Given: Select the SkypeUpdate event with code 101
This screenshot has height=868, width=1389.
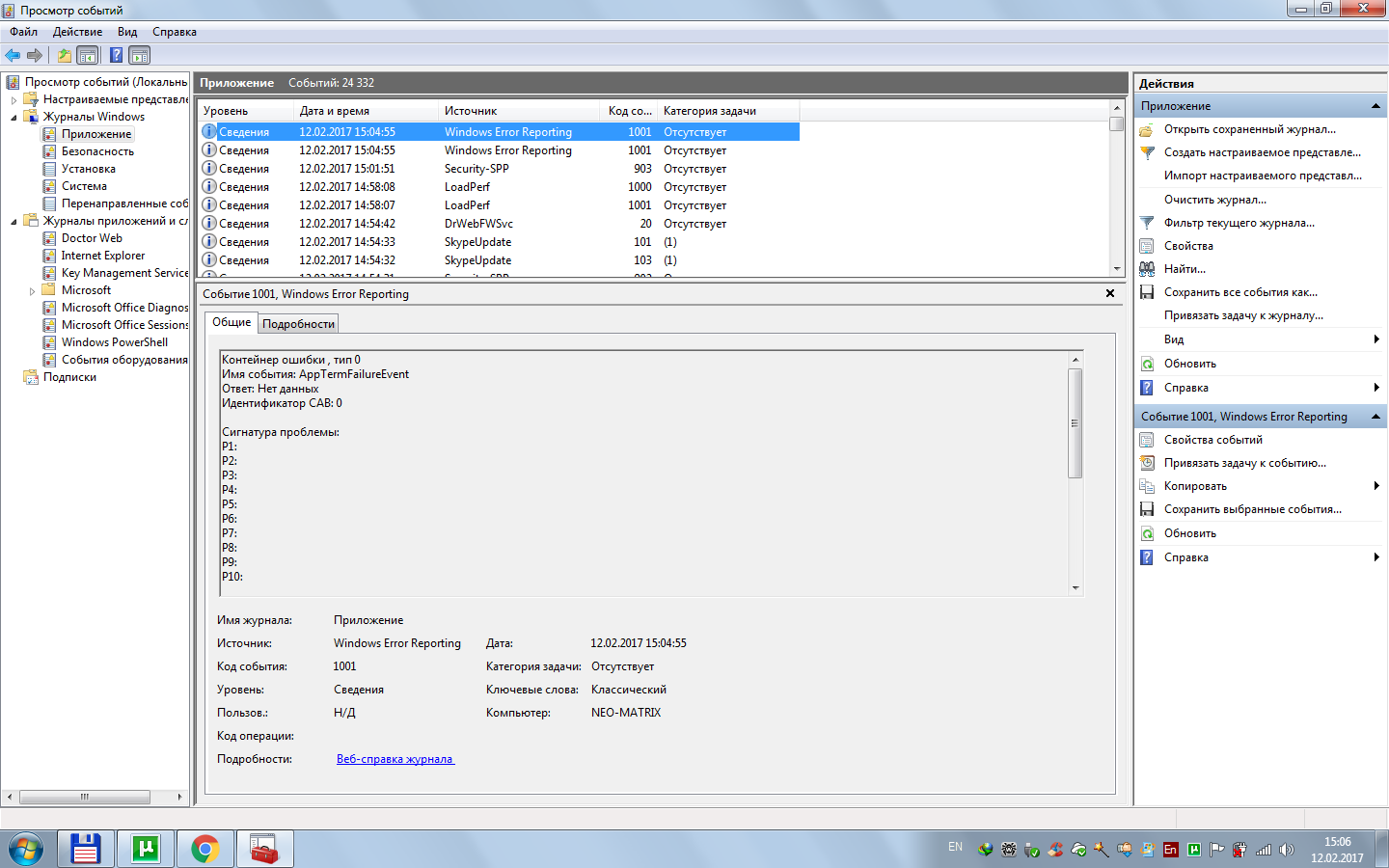Looking at the screenshot, I should point(500,242).
